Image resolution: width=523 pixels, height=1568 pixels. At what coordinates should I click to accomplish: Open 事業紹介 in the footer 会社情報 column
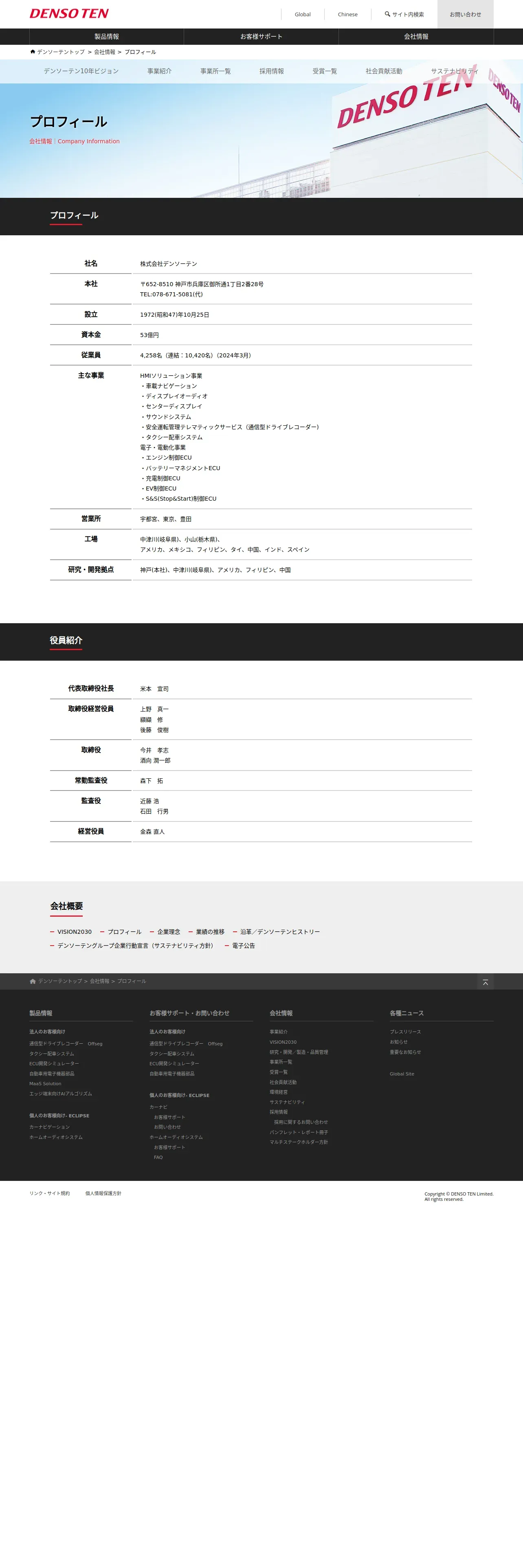[279, 1032]
